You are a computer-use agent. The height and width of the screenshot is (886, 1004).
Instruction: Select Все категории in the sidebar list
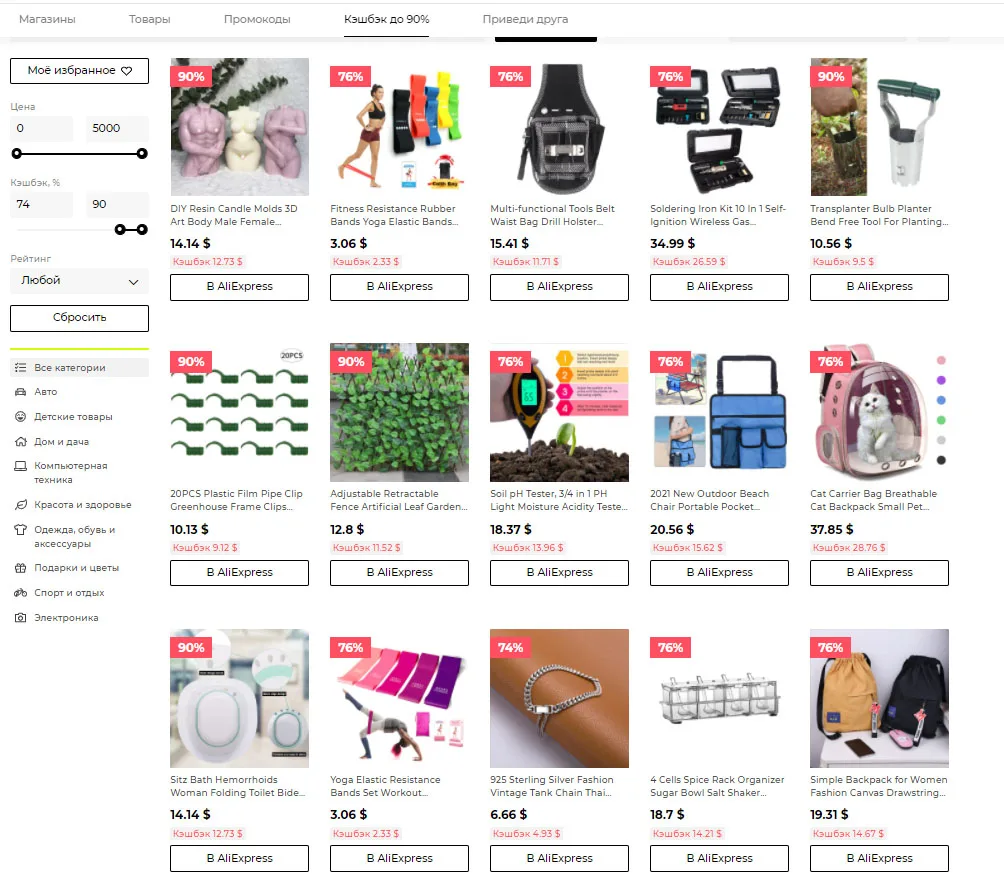79,367
